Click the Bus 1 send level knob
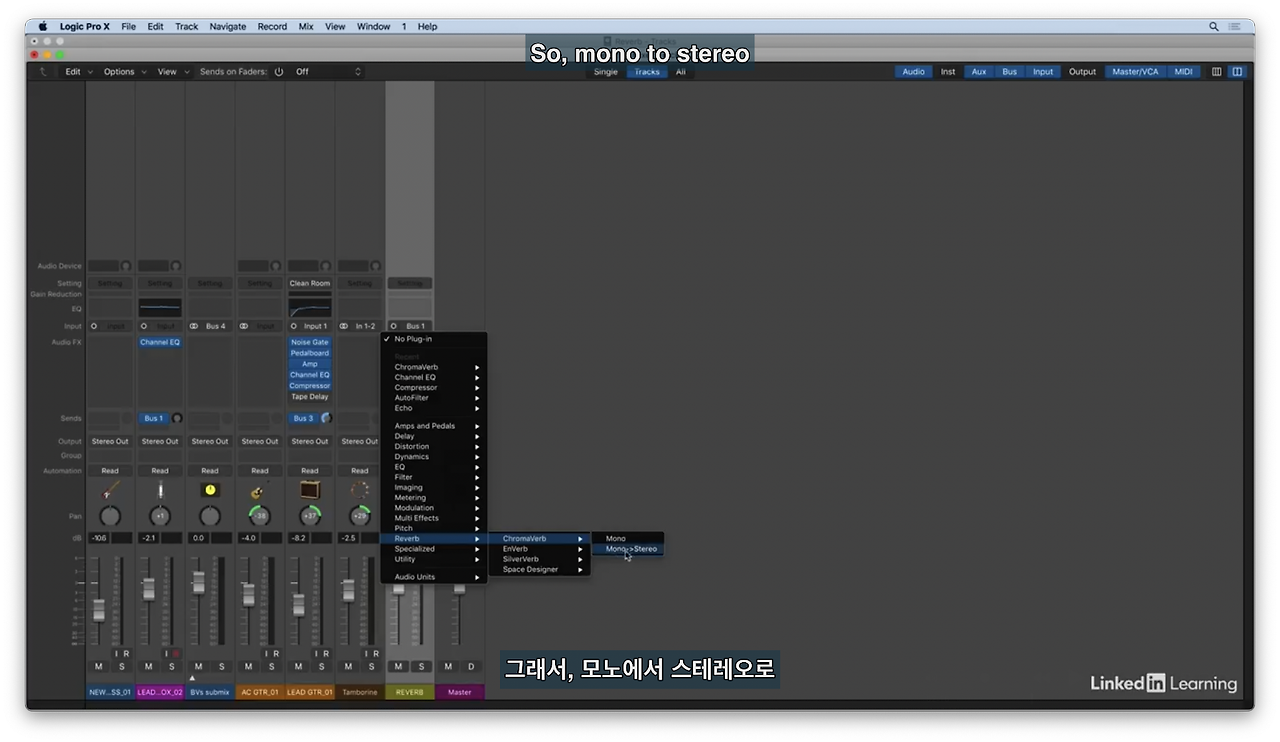1280x742 pixels. pyautogui.click(x=177, y=418)
